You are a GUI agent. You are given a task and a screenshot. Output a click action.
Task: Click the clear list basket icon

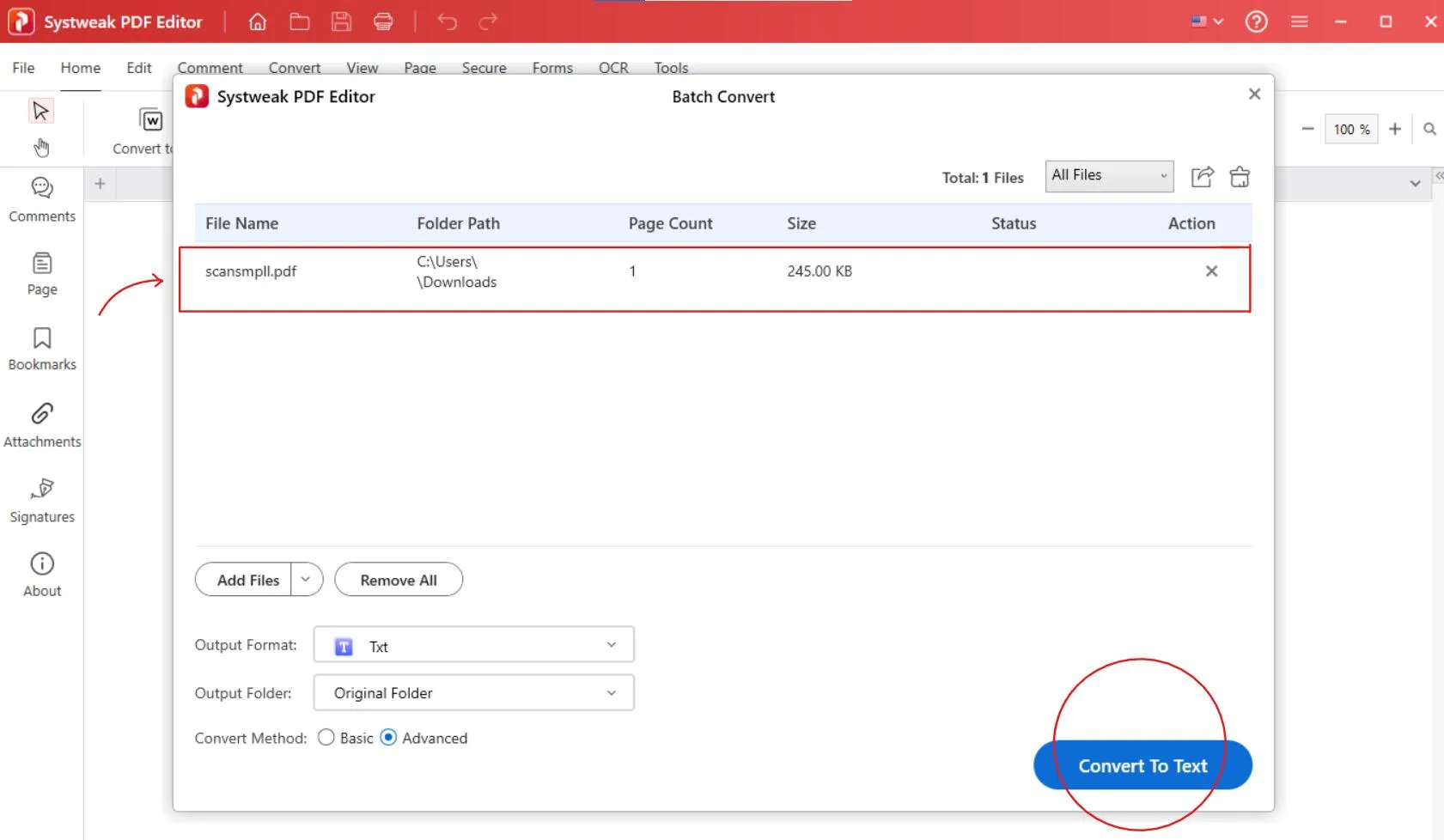tap(1240, 177)
